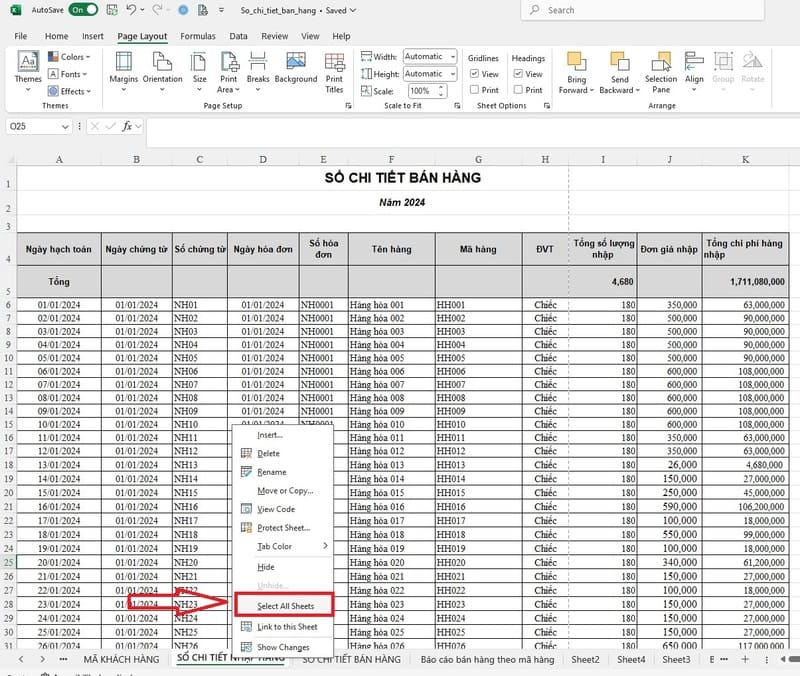Select column header G
Image resolution: width=800 pixels, height=676 pixels.
click(x=478, y=159)
